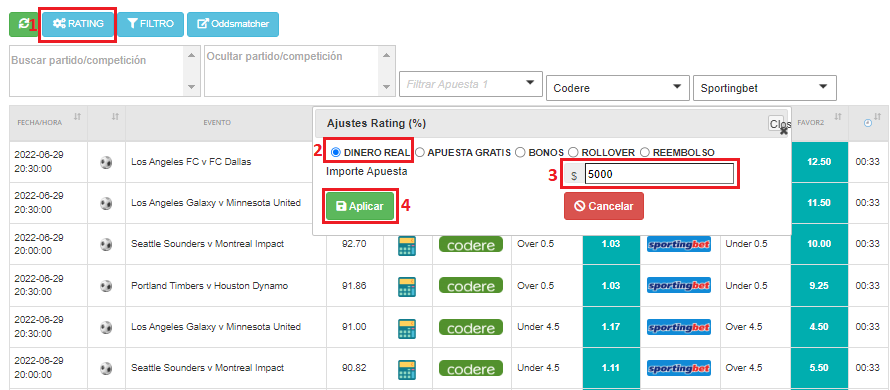Select the APUESTA GRATIS radio option
Image resolution: width=890 pixels, height=390 pixels.
coord(419,152)
